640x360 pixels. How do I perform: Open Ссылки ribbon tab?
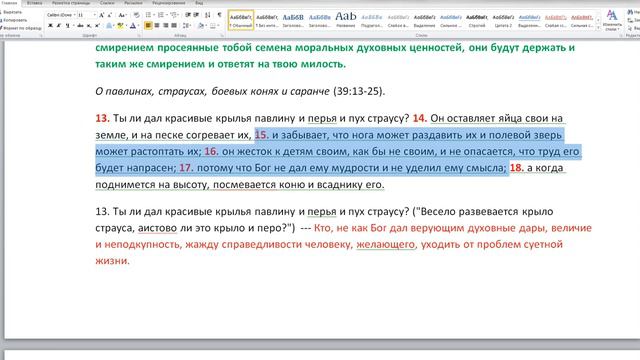(x=107, y=3)
